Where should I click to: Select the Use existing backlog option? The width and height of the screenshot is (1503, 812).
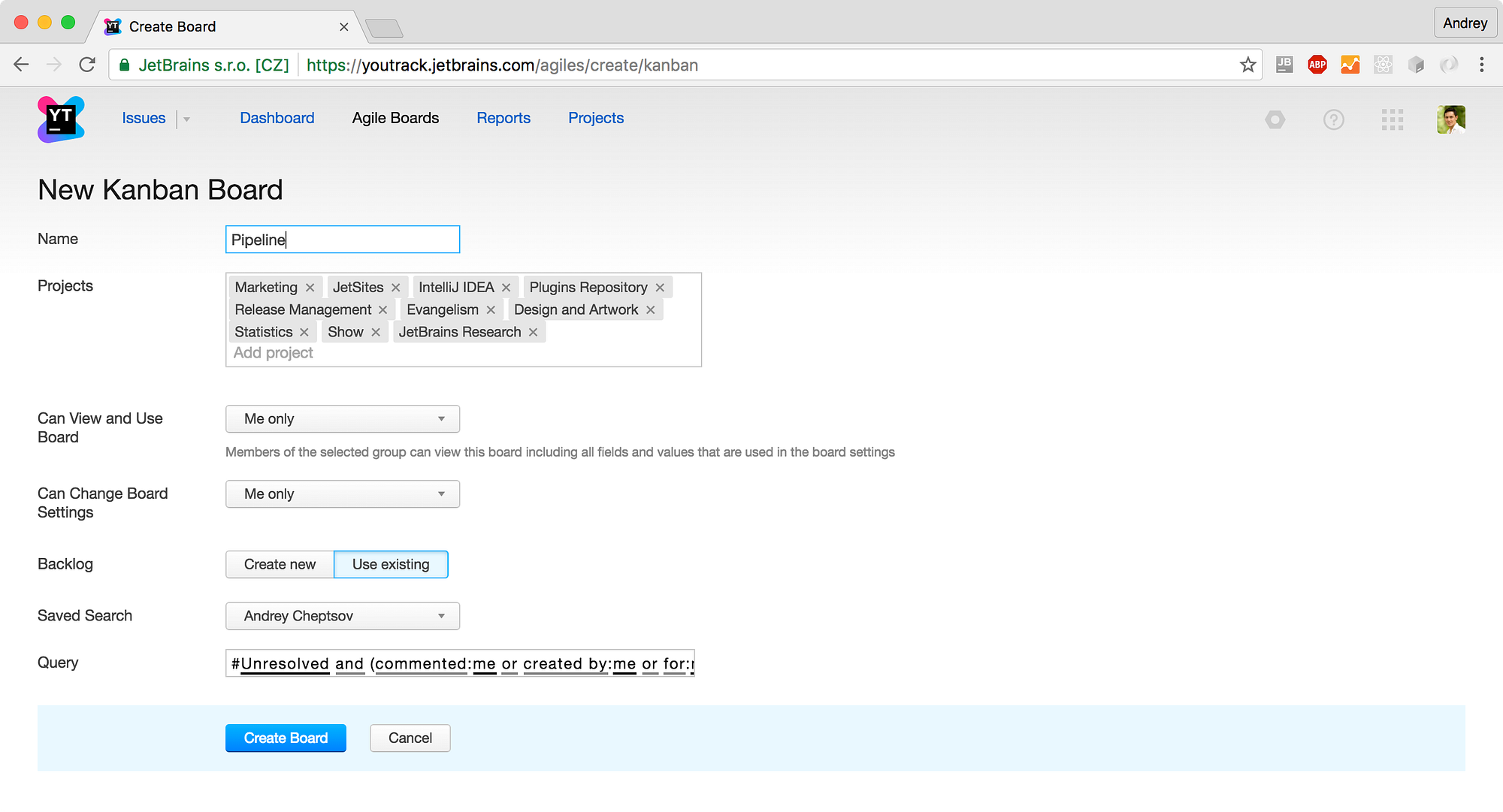(x=391, y=564)
